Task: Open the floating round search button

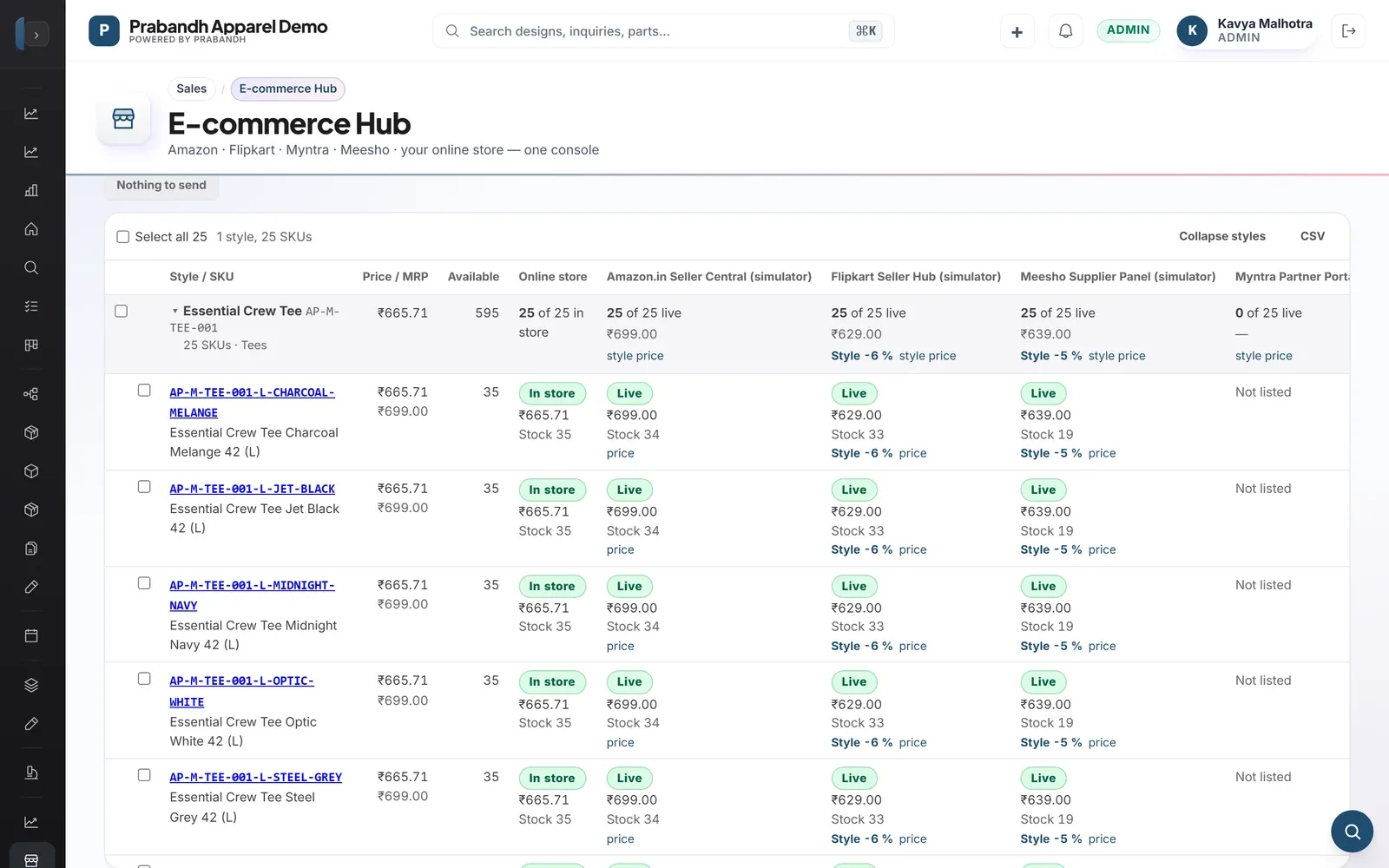Action: [x=1352, y=832]
